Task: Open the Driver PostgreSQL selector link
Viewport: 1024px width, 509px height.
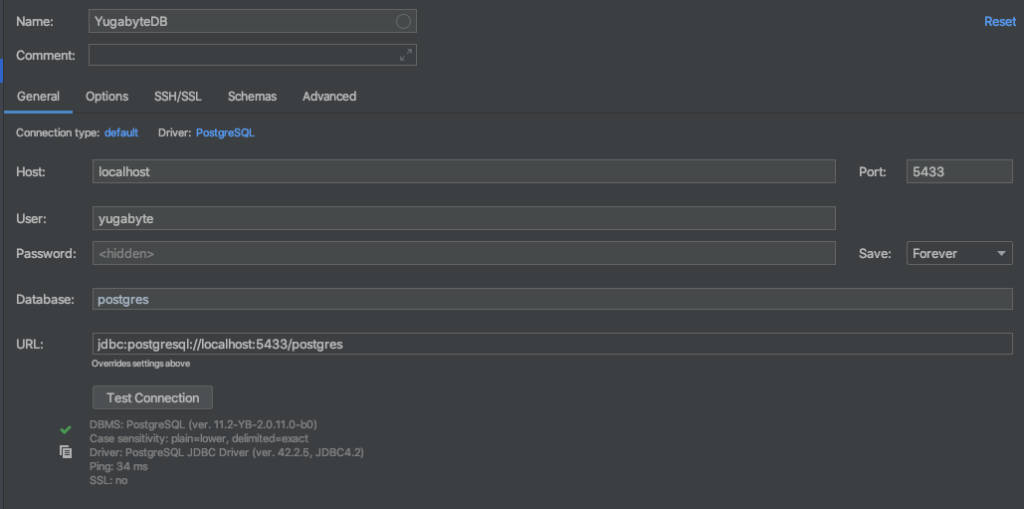Action: point(225,133)
